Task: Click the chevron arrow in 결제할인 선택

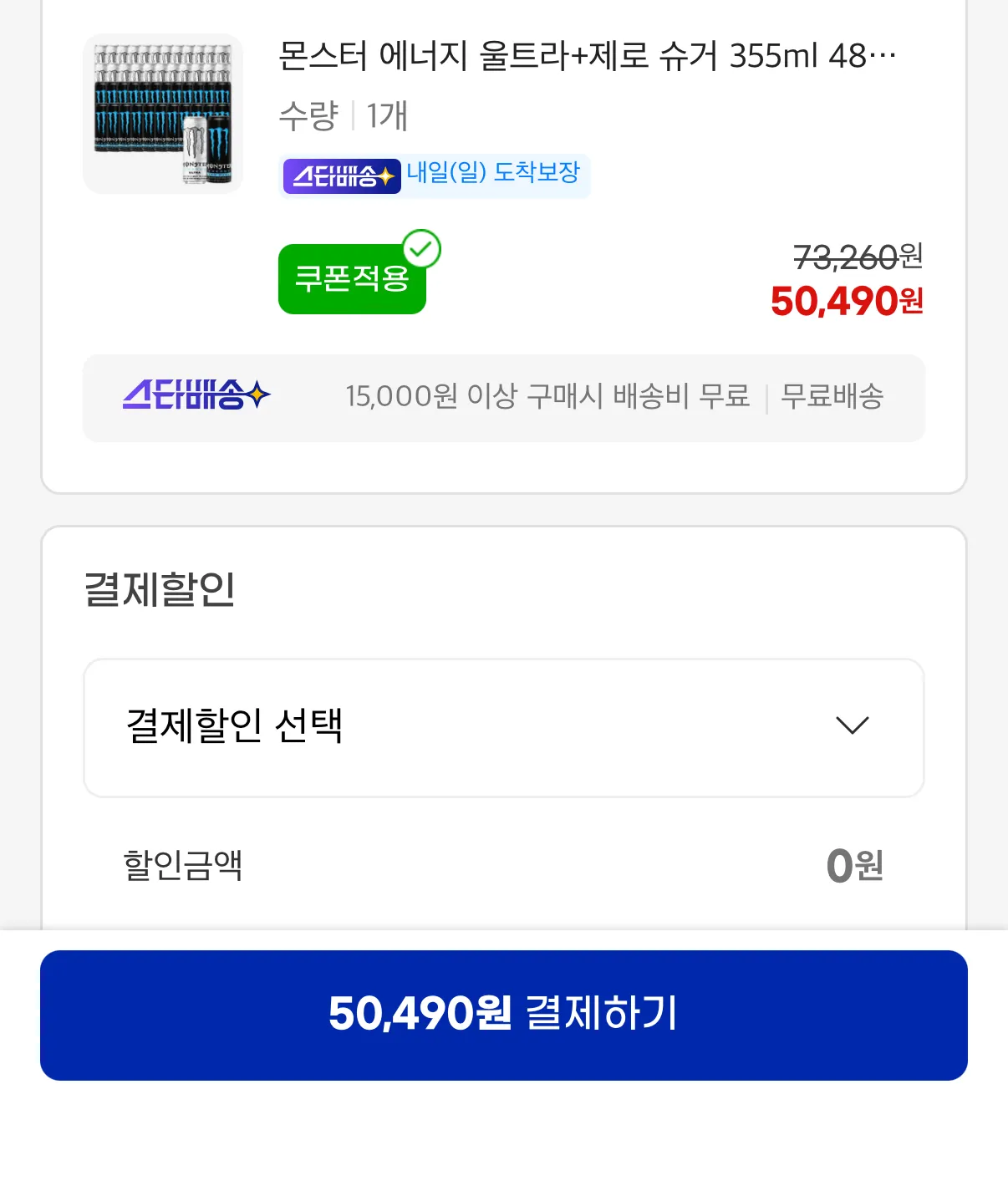Action: tap(853, 725)
